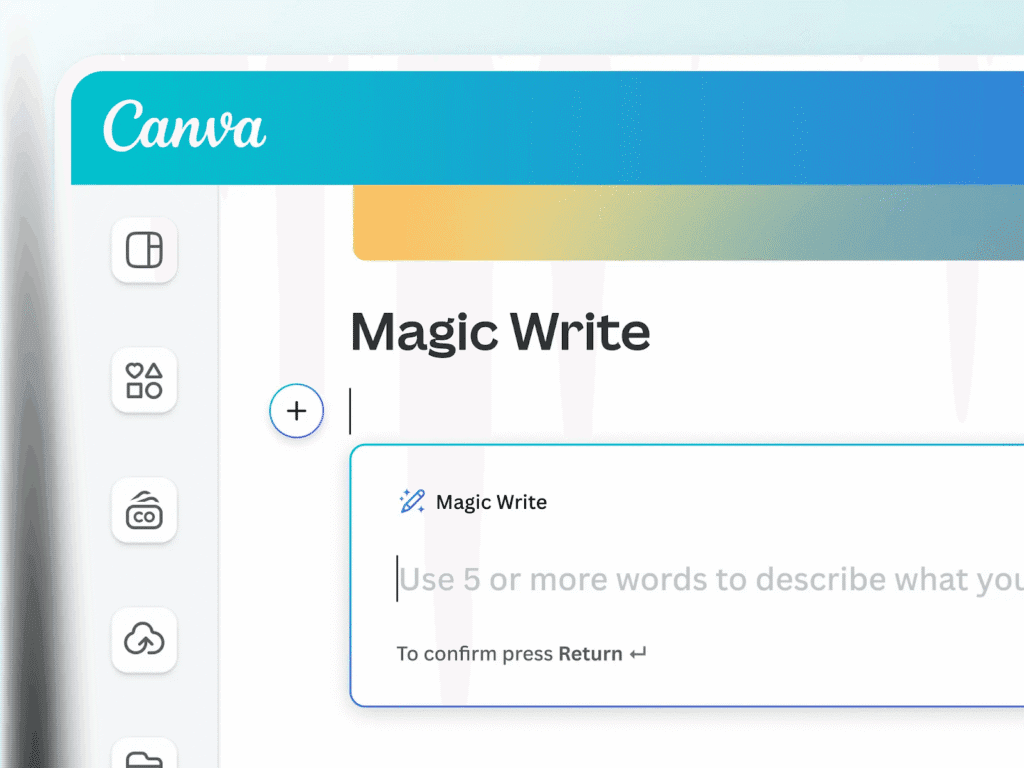This screenshot has width=1024, height=768.
Task: Click the Magic Write pencil sparkle icon
Action: click(412, 502)
